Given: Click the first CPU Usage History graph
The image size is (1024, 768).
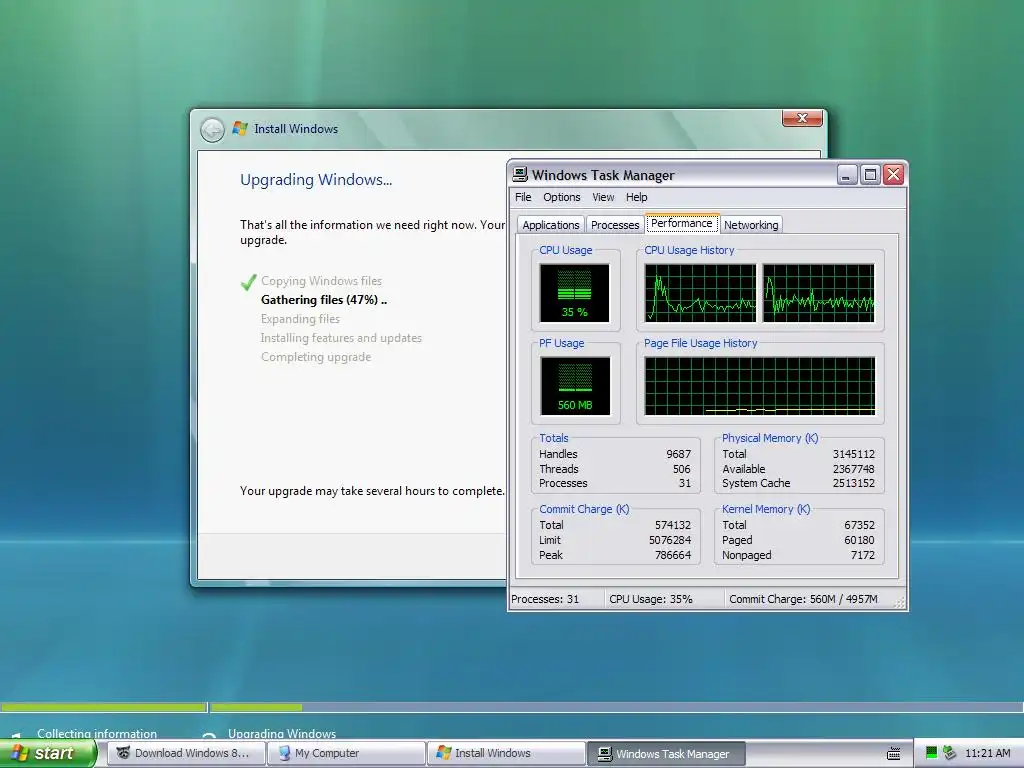Looking at the screenshot, I should [700, 293].
